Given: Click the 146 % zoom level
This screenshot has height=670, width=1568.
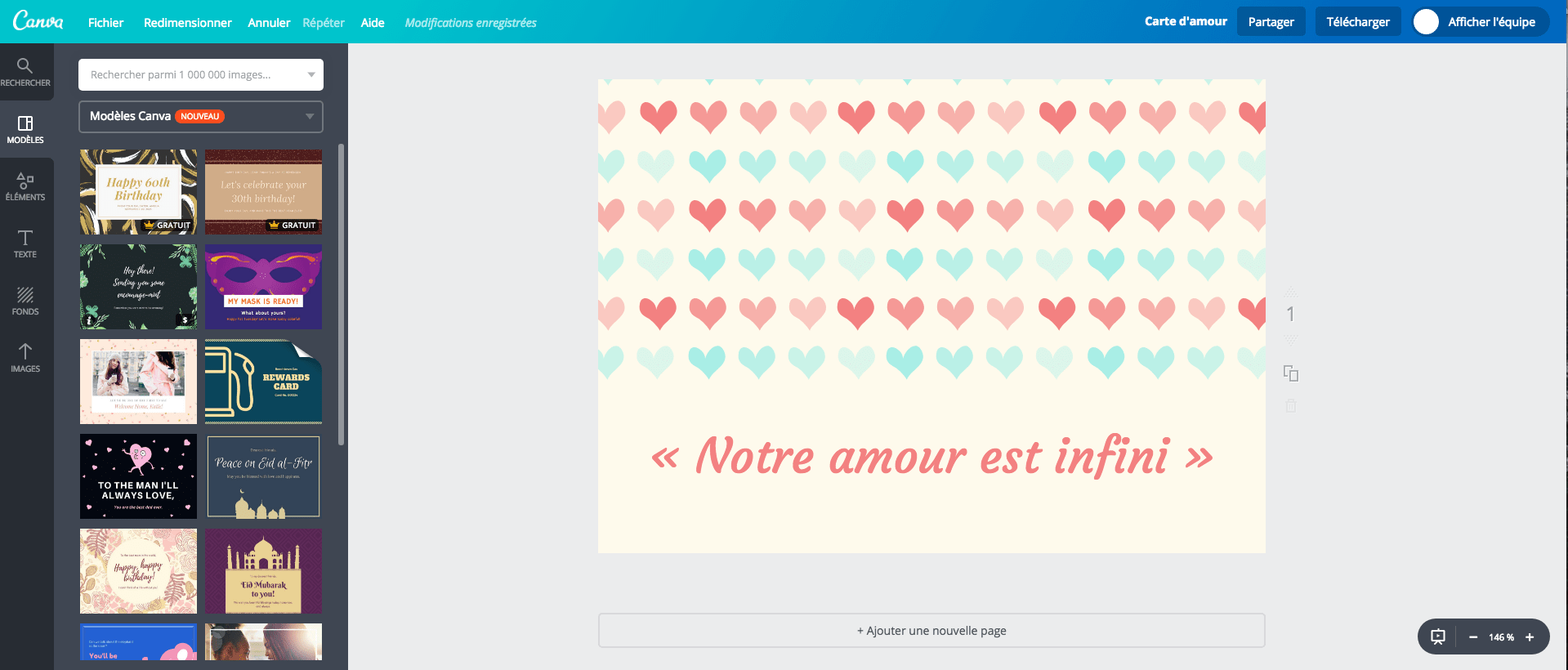Looking at the screenshot, I should coord(1501,637).
